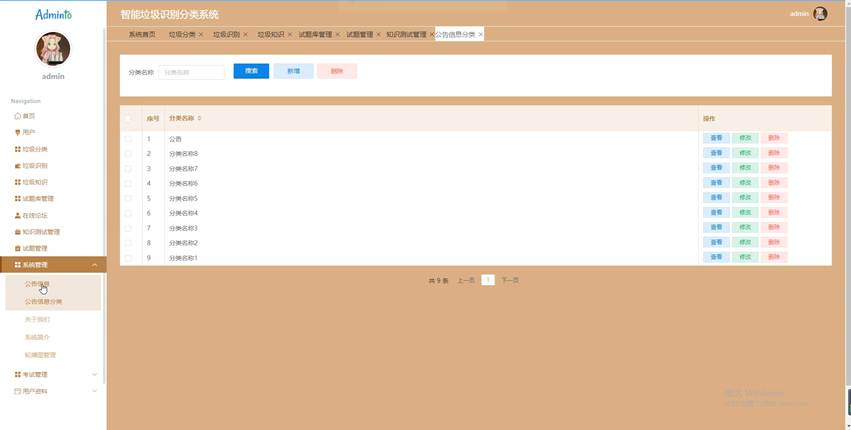Close the 试题库管理 tab with its X

click(338, 34)
